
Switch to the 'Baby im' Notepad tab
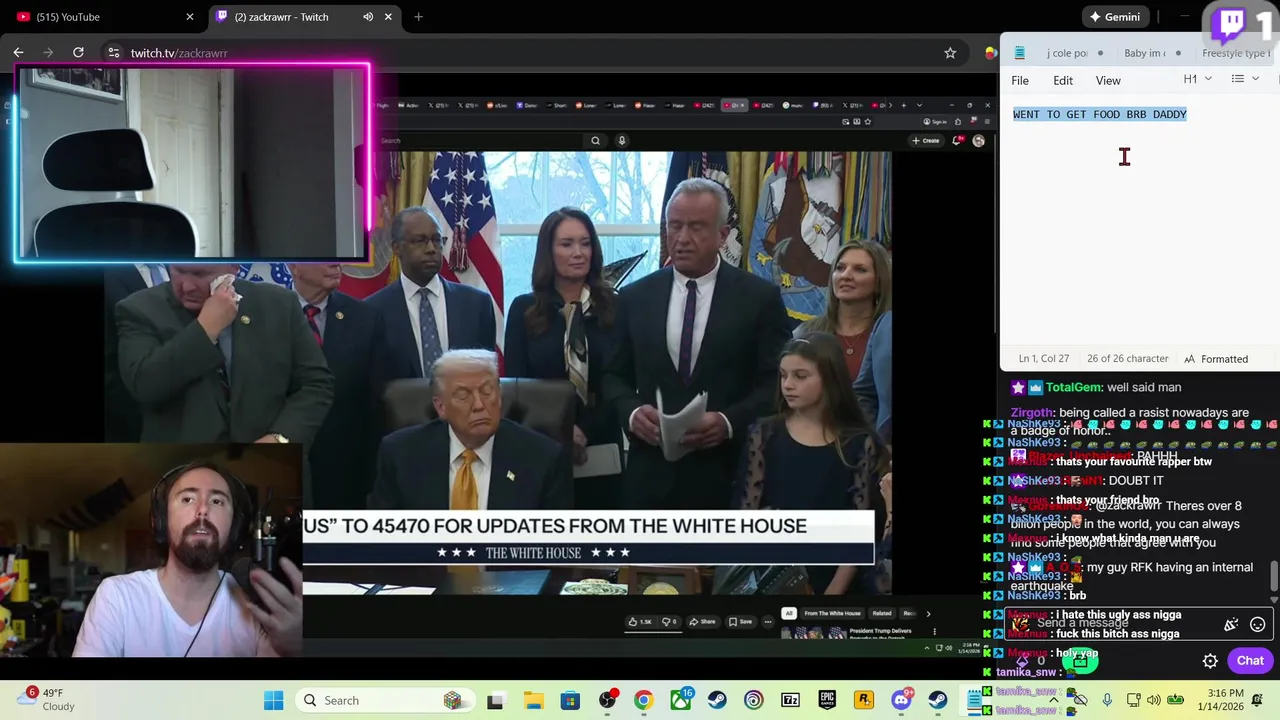(x=1151, y=53)
